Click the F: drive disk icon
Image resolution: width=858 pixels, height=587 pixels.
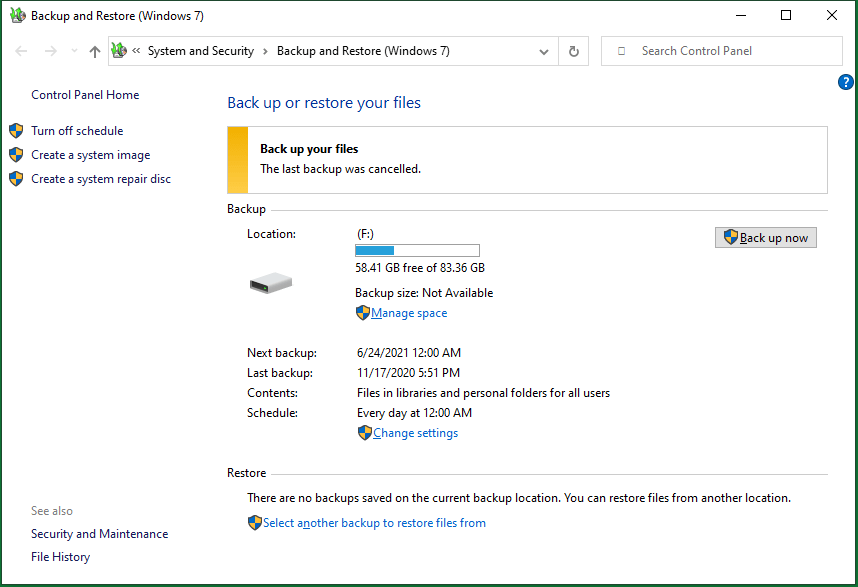(x=271, y=283)
